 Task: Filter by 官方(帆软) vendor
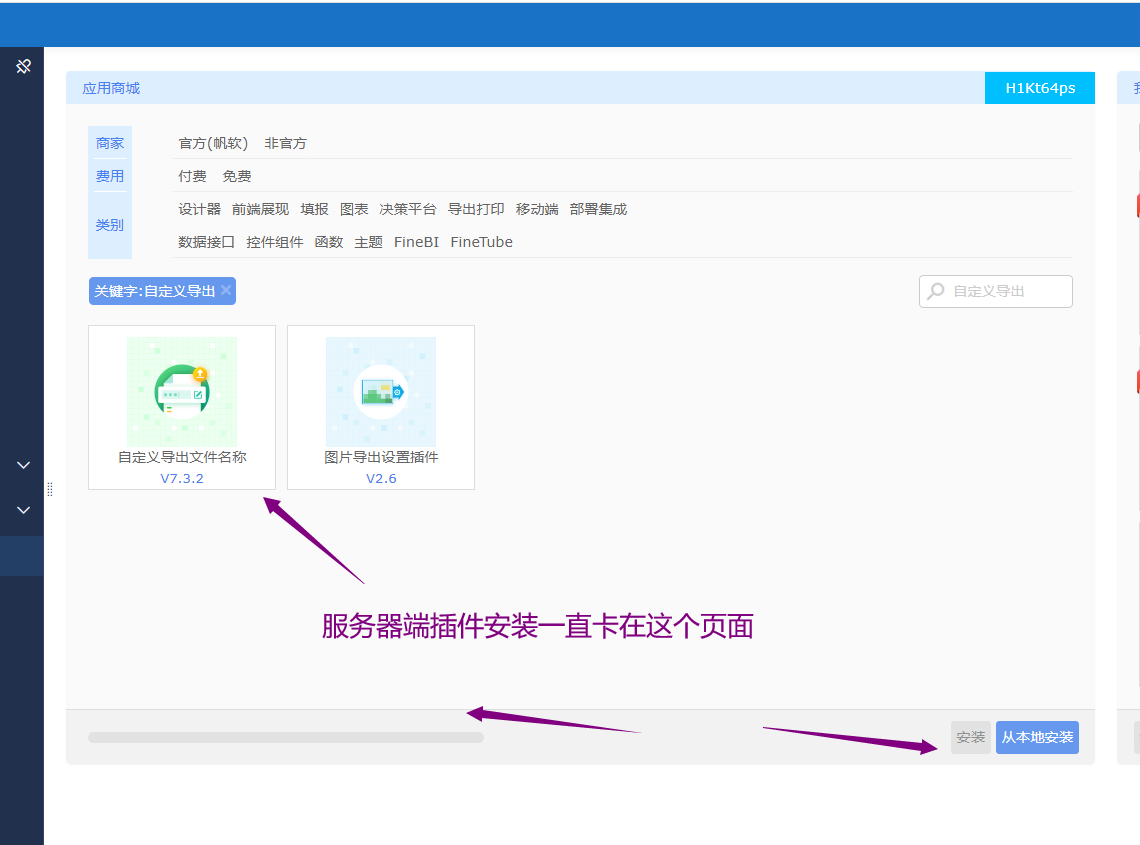point(213,144)
